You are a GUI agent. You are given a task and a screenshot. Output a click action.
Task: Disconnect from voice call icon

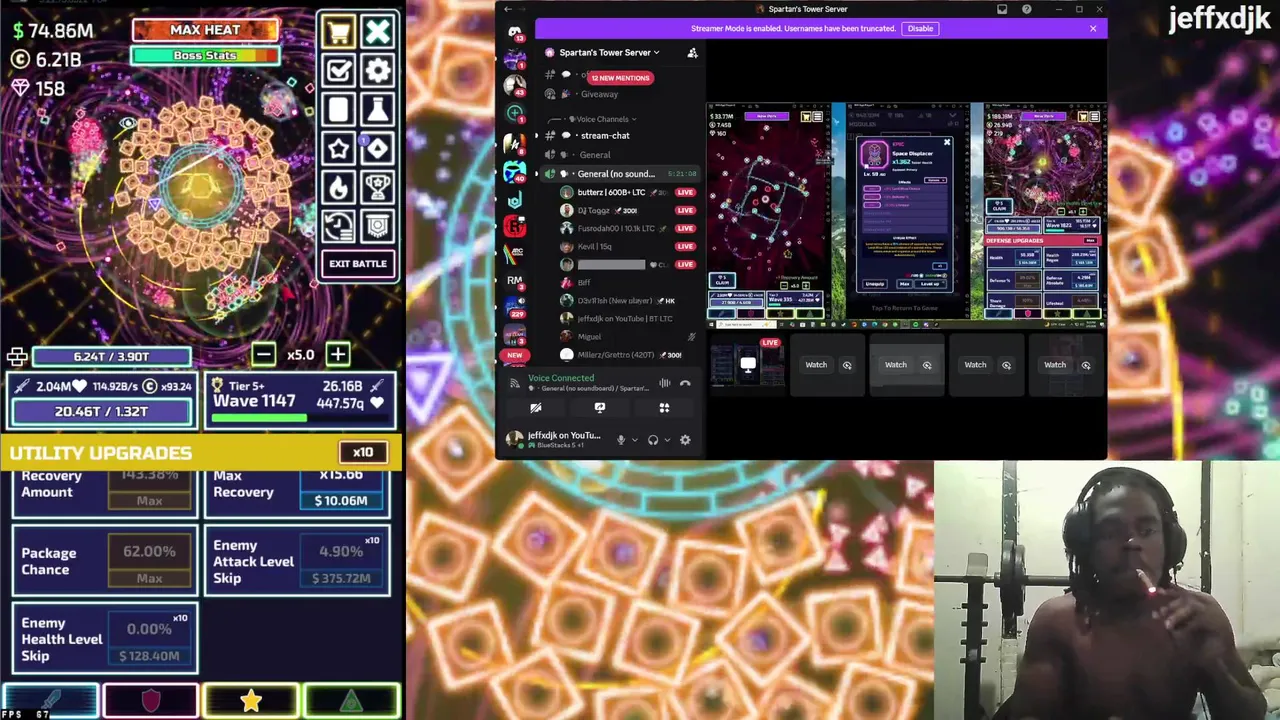[685, 383]
